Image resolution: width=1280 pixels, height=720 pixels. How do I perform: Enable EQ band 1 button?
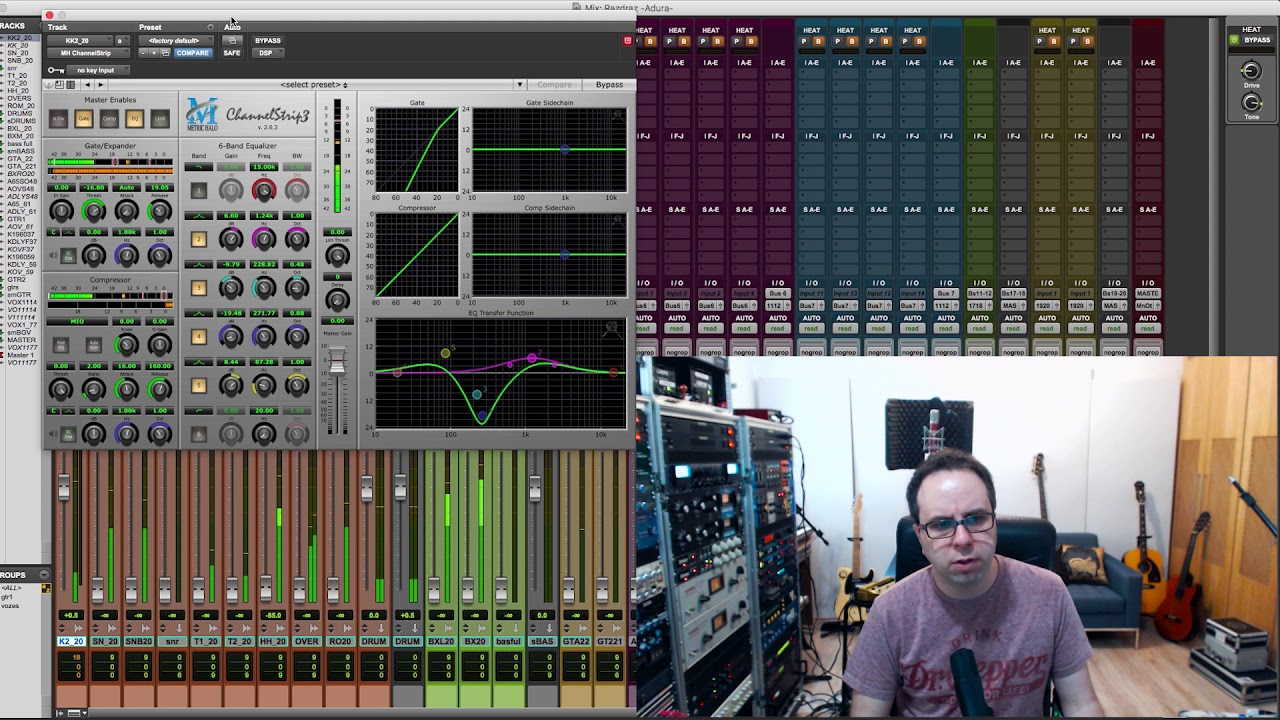click(199, 190)
